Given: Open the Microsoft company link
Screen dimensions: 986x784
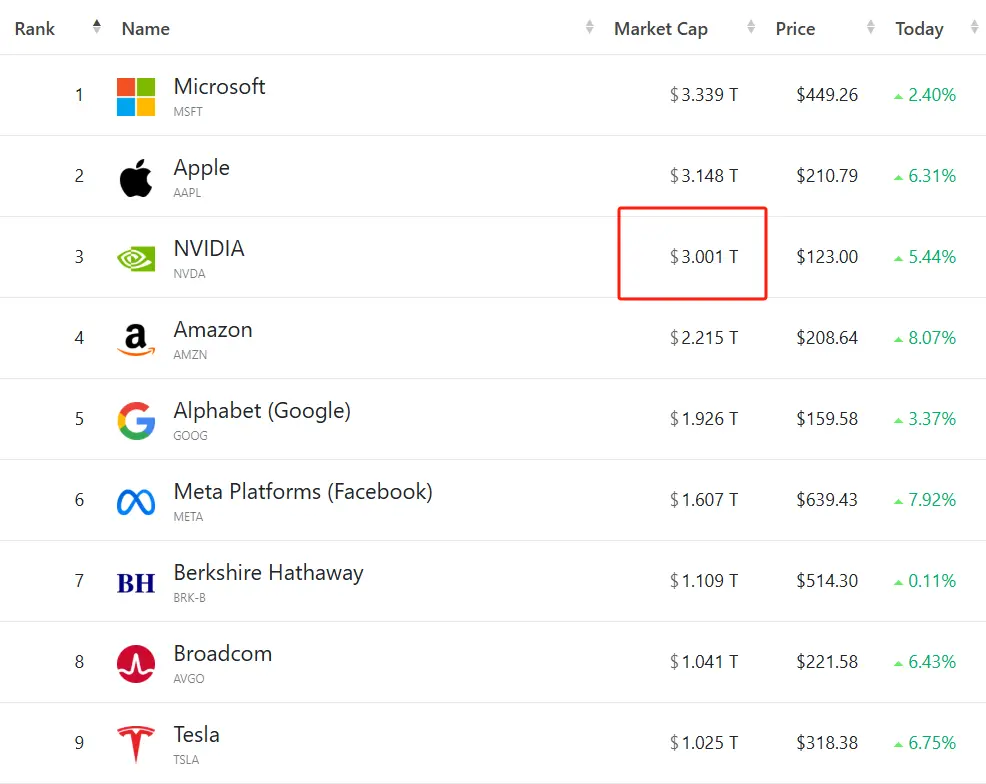Looking at the screenshot, I should coord(219,87).
